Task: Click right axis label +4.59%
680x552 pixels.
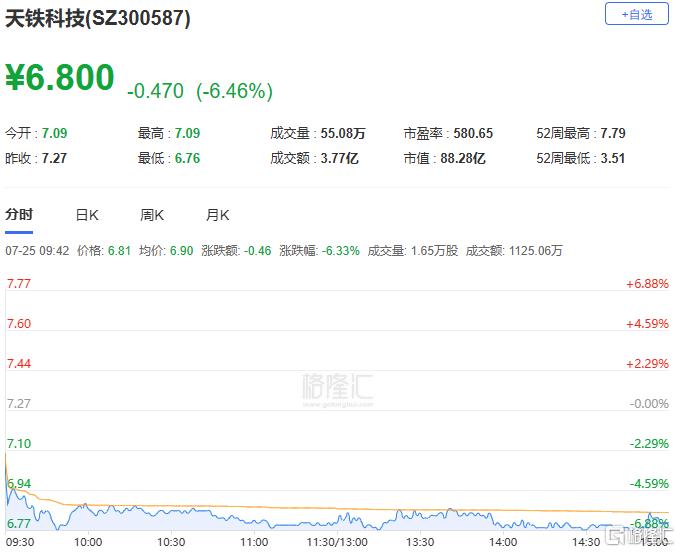Action: click(x=647, y=323)
